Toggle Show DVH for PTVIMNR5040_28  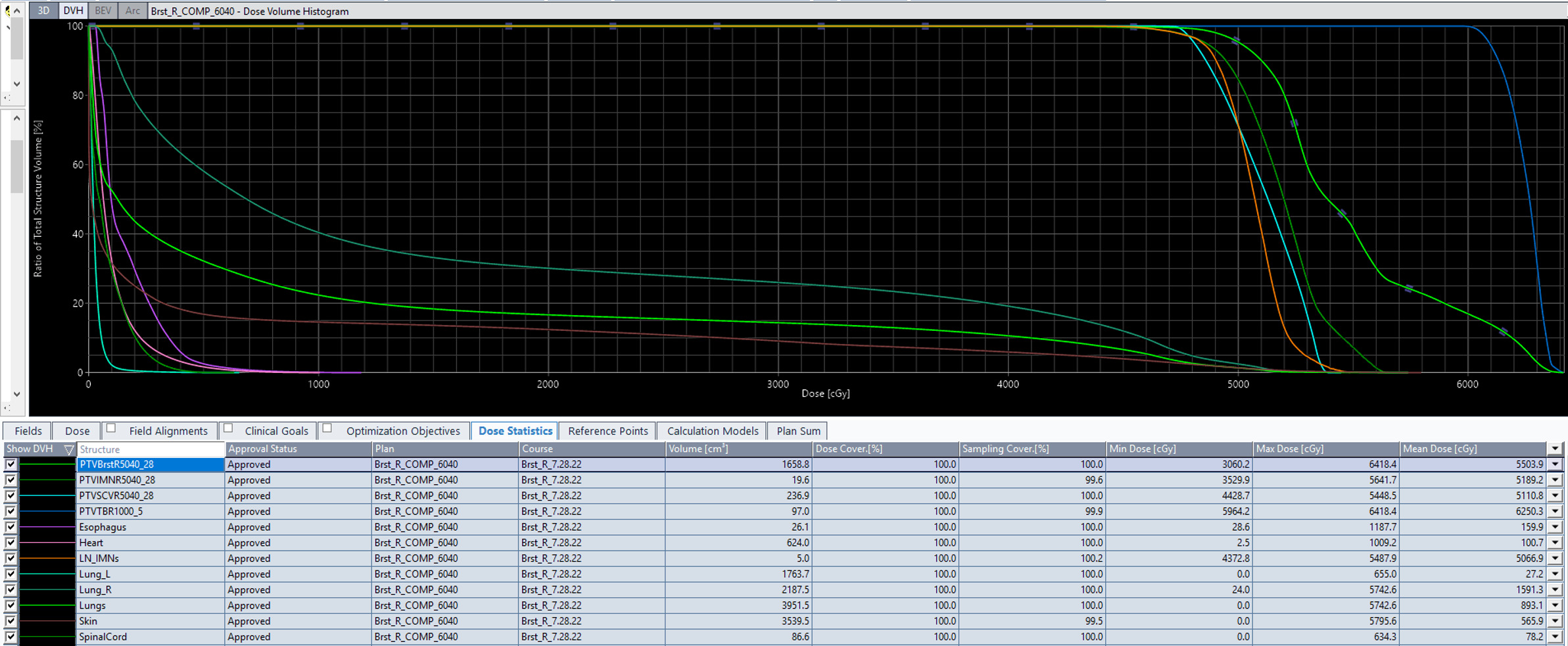click(11, 480)
